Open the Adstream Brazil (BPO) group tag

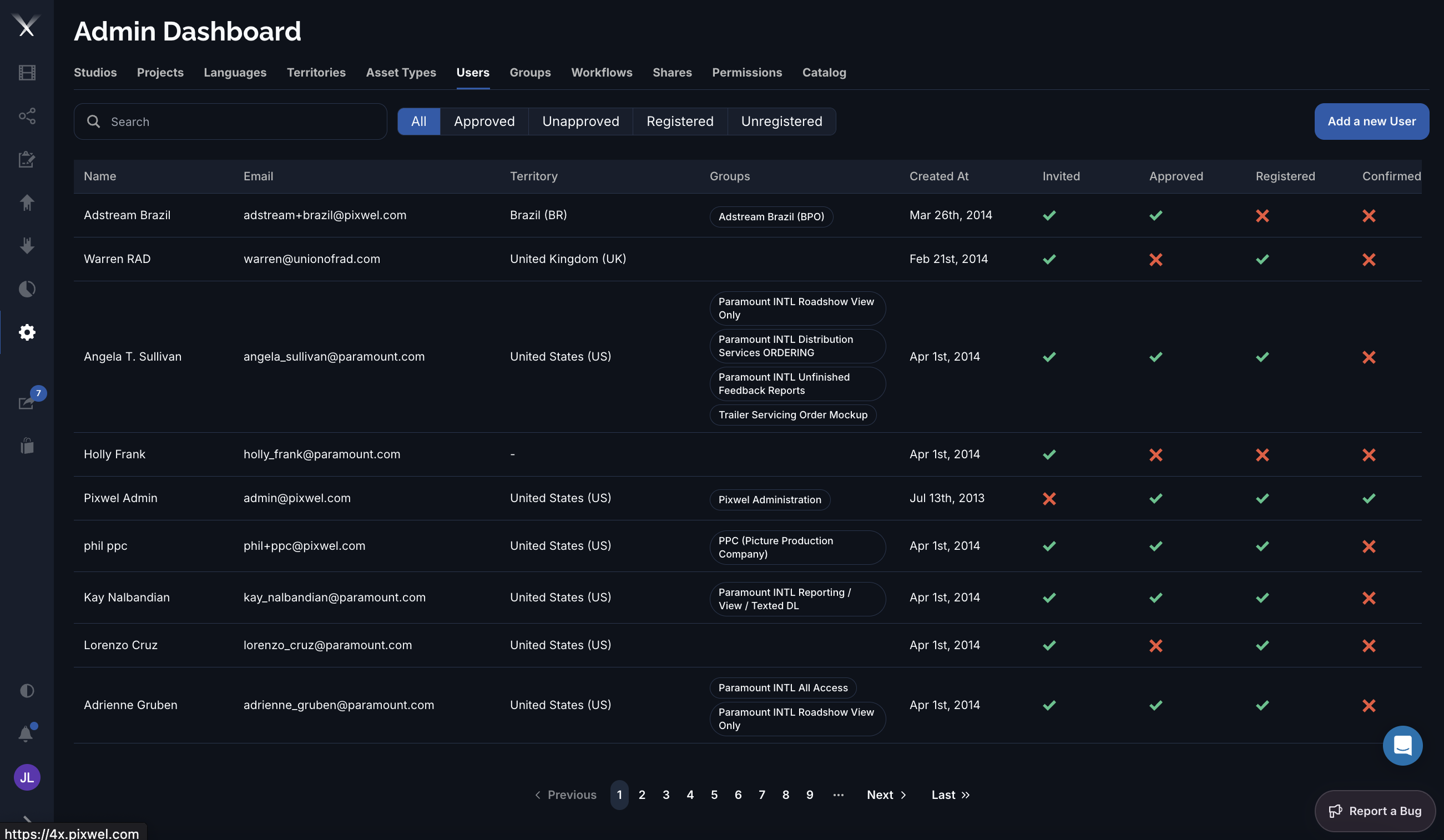(771, 216)
